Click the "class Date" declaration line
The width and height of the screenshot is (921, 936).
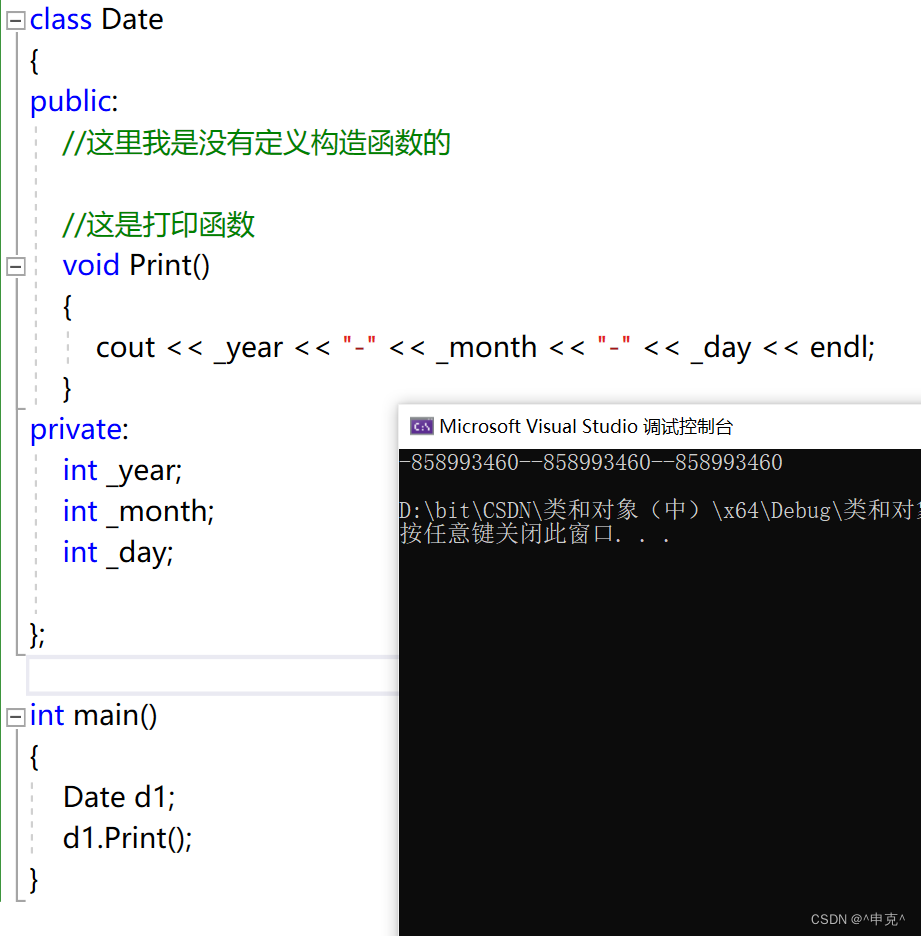[x=97, y=20]
